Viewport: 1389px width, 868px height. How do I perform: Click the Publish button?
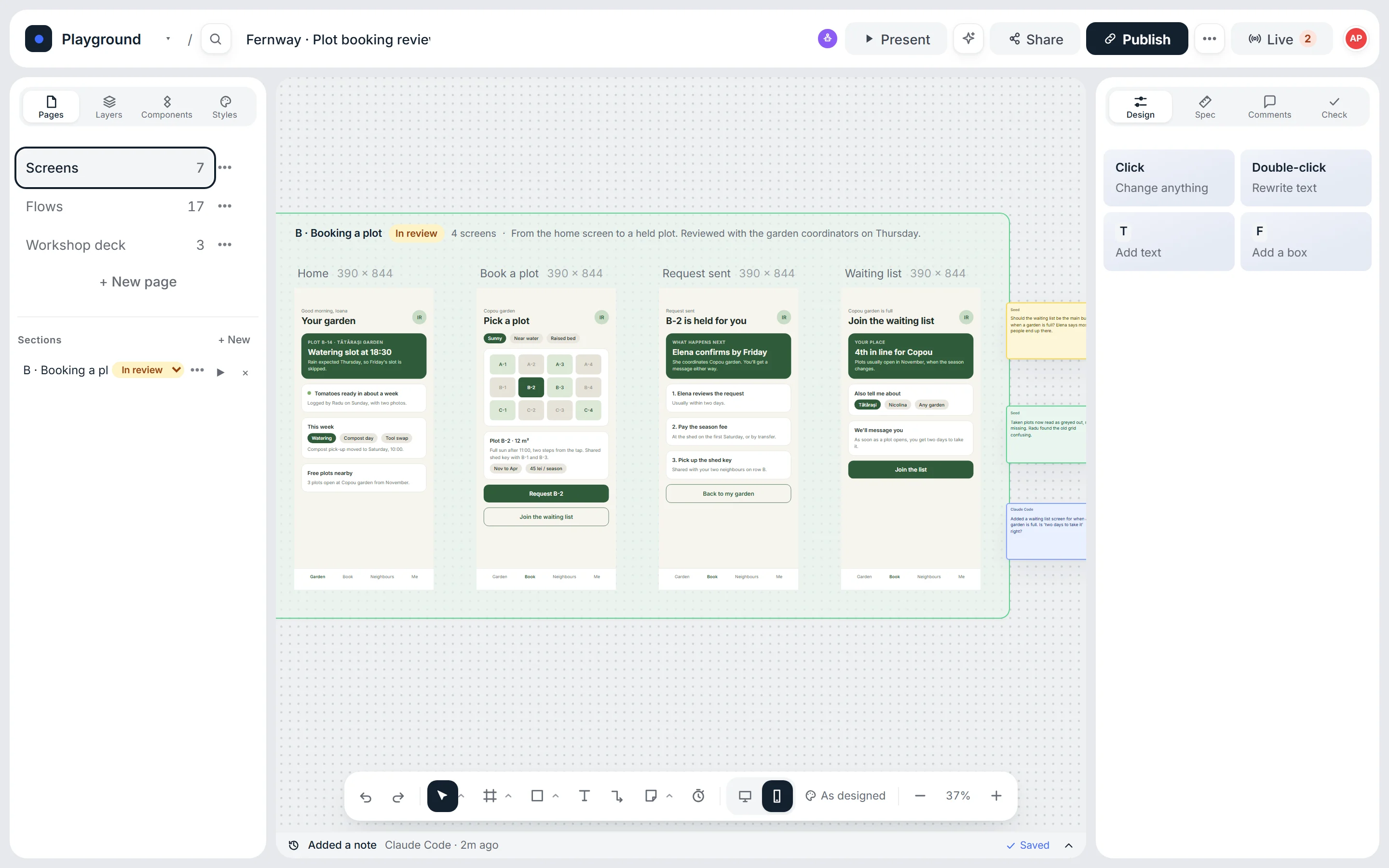(x=1137, y=39)
